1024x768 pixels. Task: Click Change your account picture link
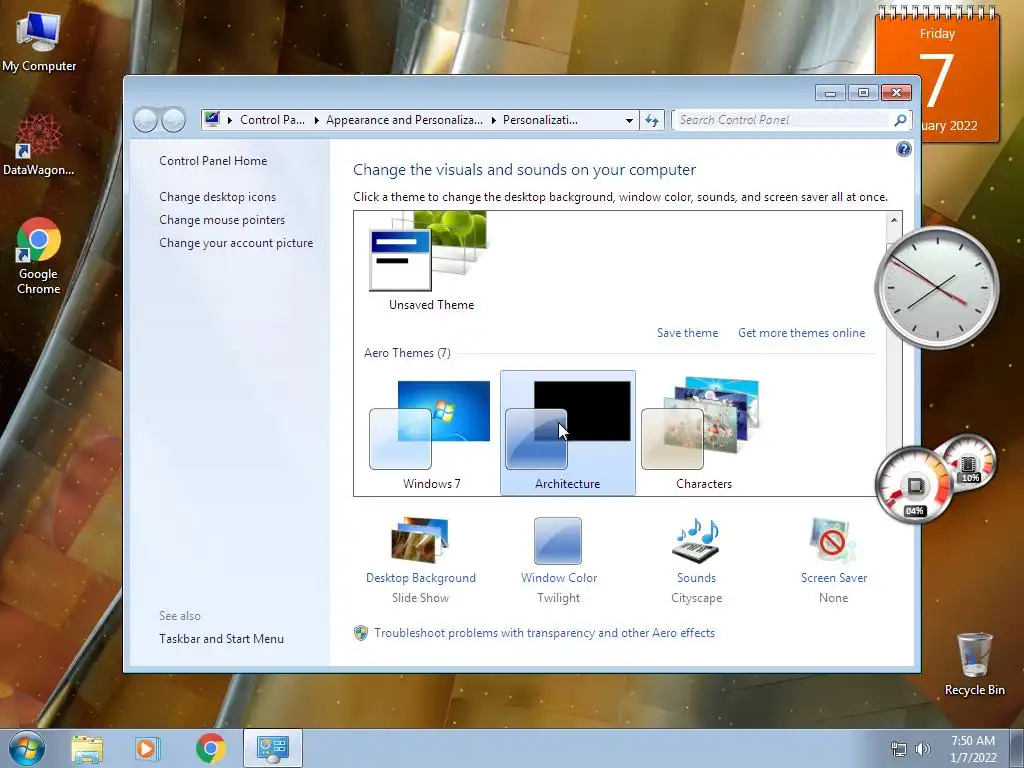click(x=236, y=243)
